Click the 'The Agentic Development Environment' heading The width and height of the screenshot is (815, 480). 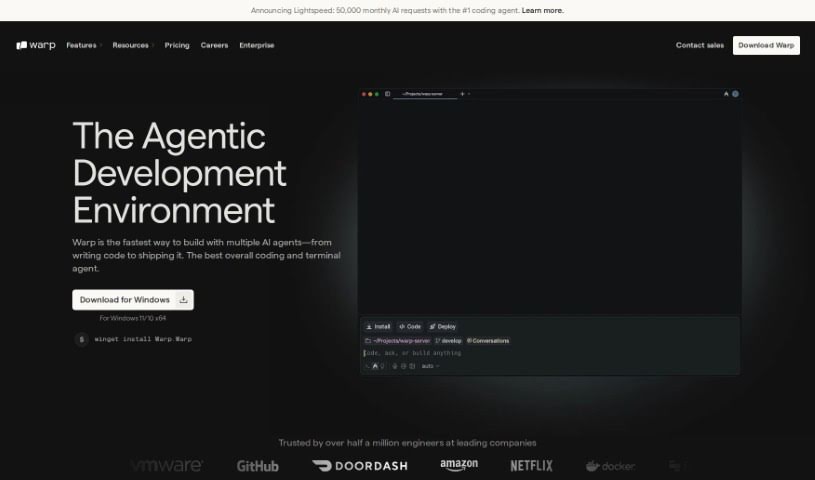click(179, 173)
